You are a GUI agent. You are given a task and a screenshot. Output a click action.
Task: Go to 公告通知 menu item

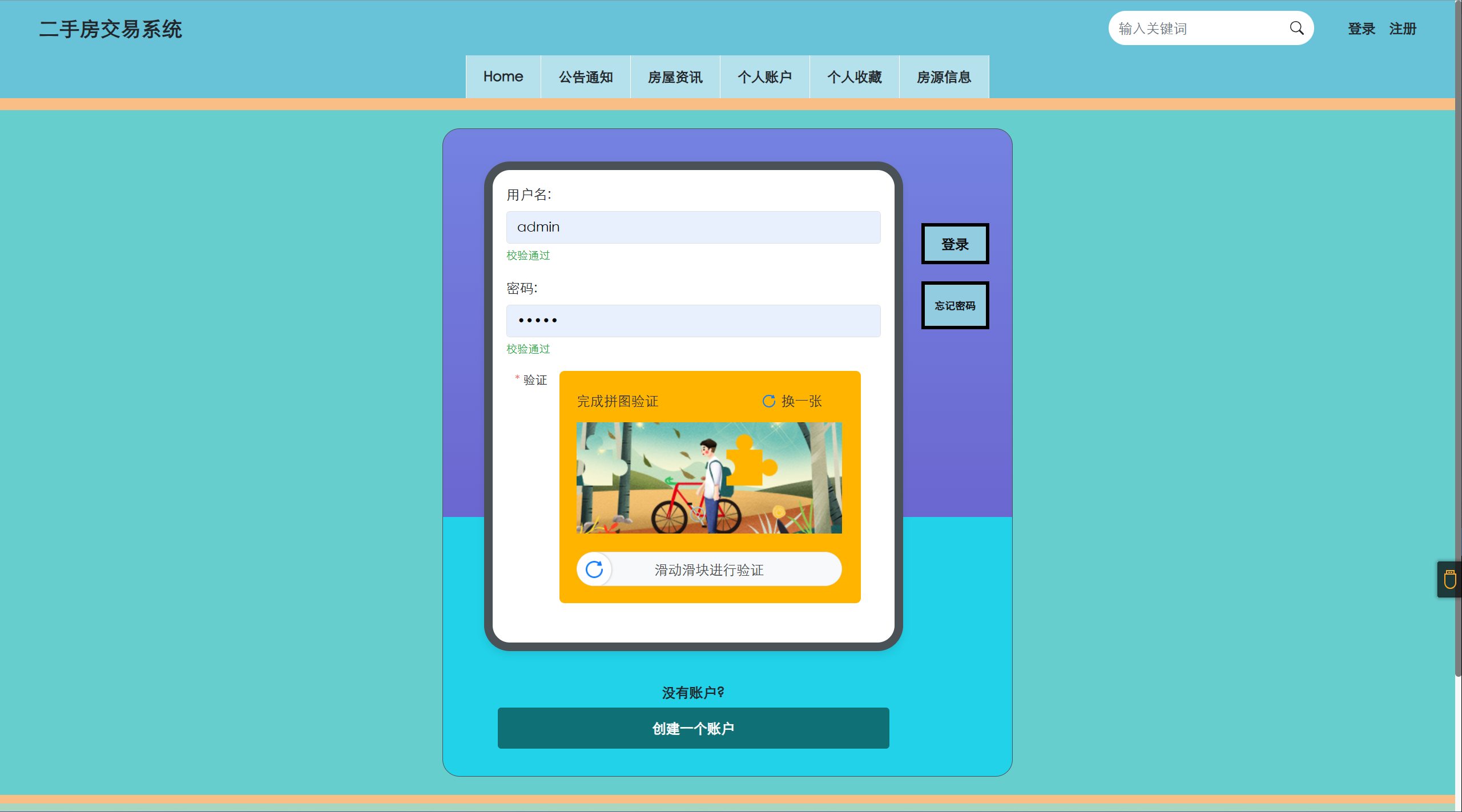[586, 77]
